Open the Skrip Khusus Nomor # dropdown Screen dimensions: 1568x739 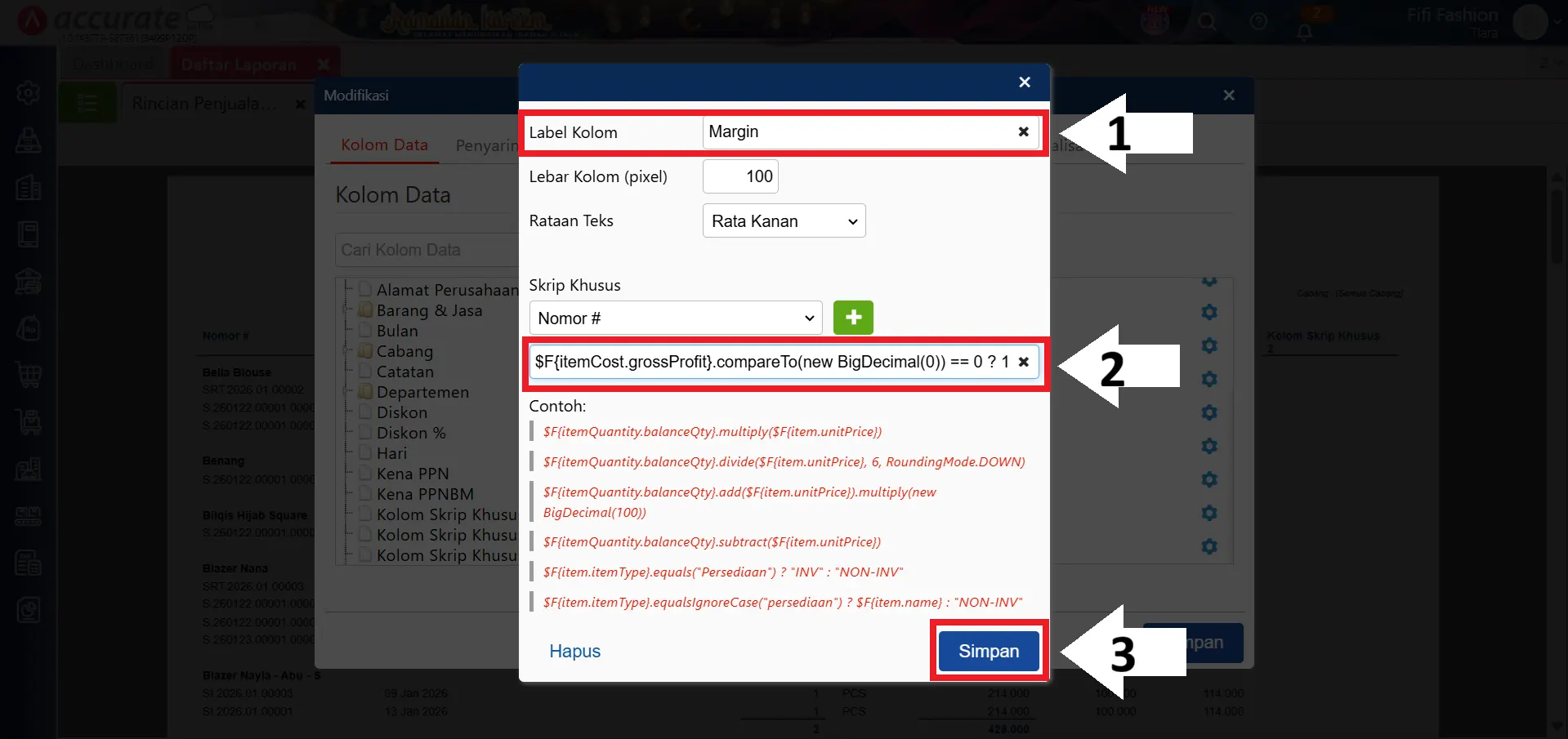[x=676, y=318]
